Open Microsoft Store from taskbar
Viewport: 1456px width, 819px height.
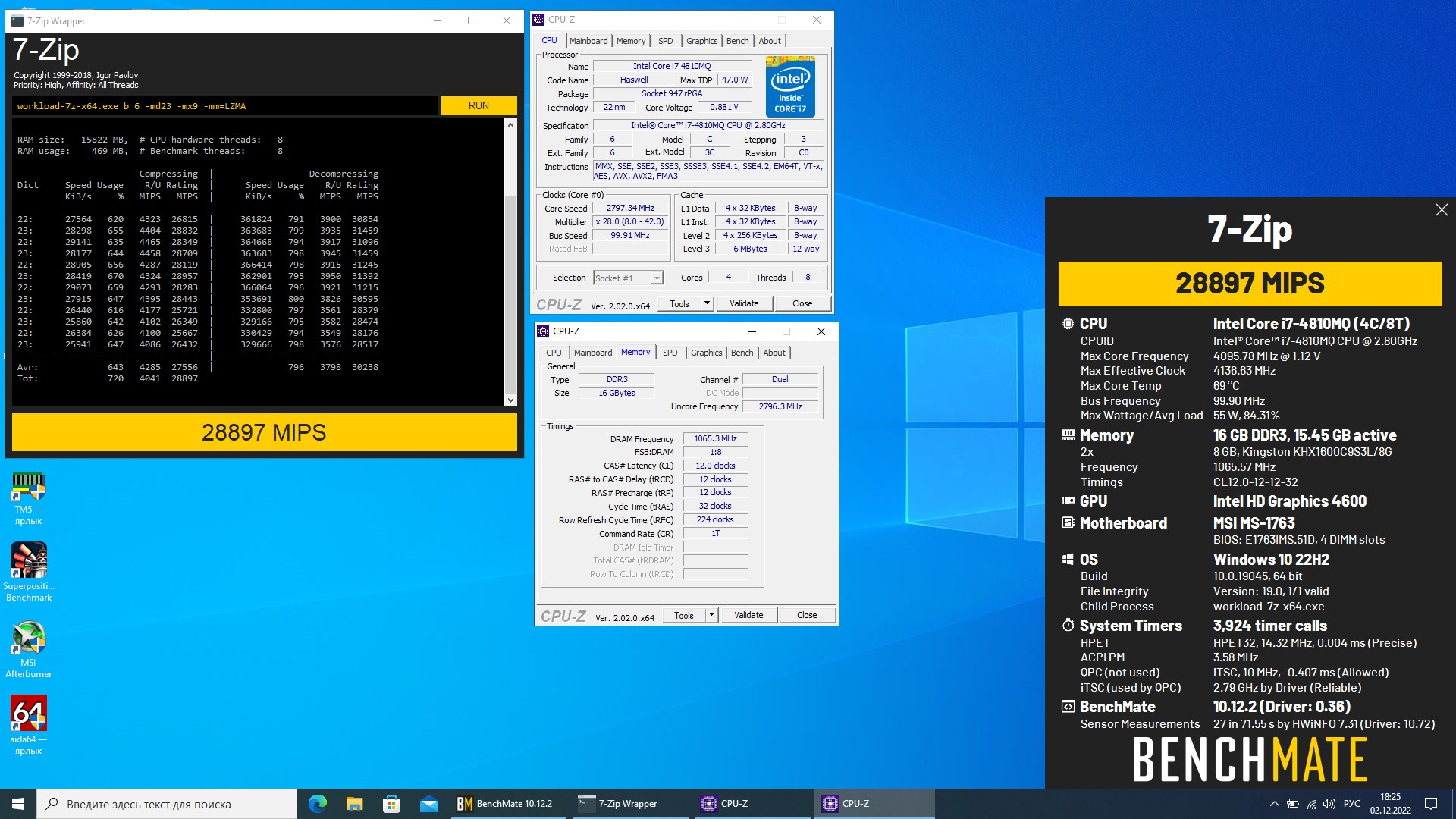click(391, 804)
